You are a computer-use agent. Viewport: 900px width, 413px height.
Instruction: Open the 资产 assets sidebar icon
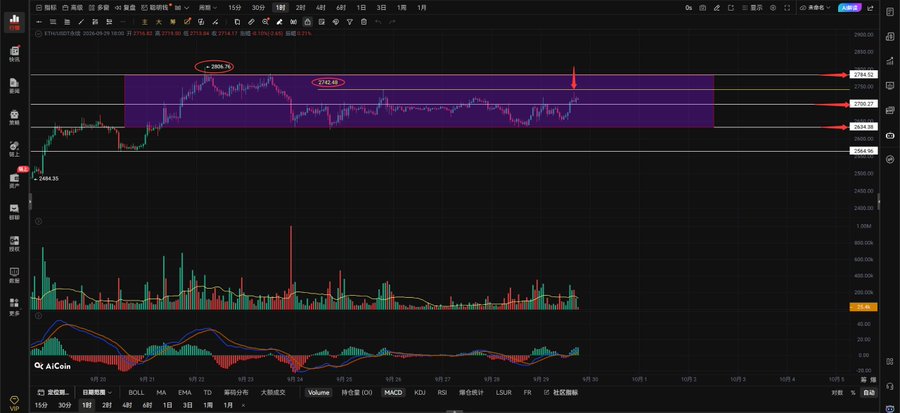click(14, 181)
